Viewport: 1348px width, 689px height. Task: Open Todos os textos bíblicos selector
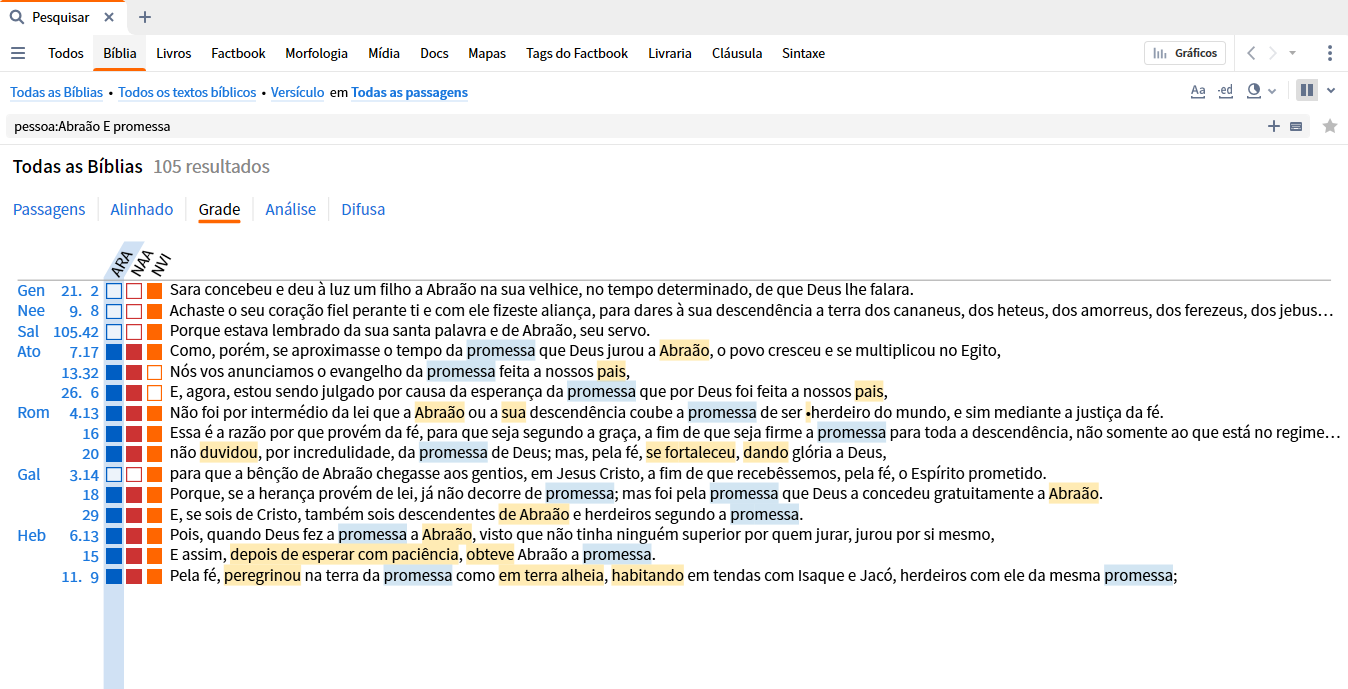[187, 92]
